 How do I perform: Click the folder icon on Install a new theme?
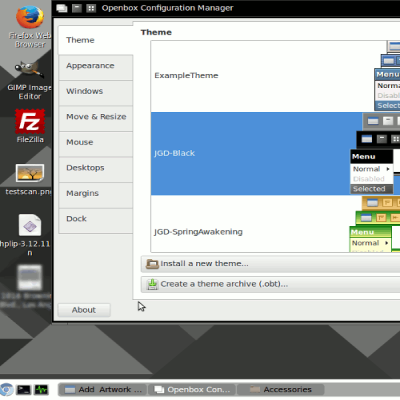[152, 264]
